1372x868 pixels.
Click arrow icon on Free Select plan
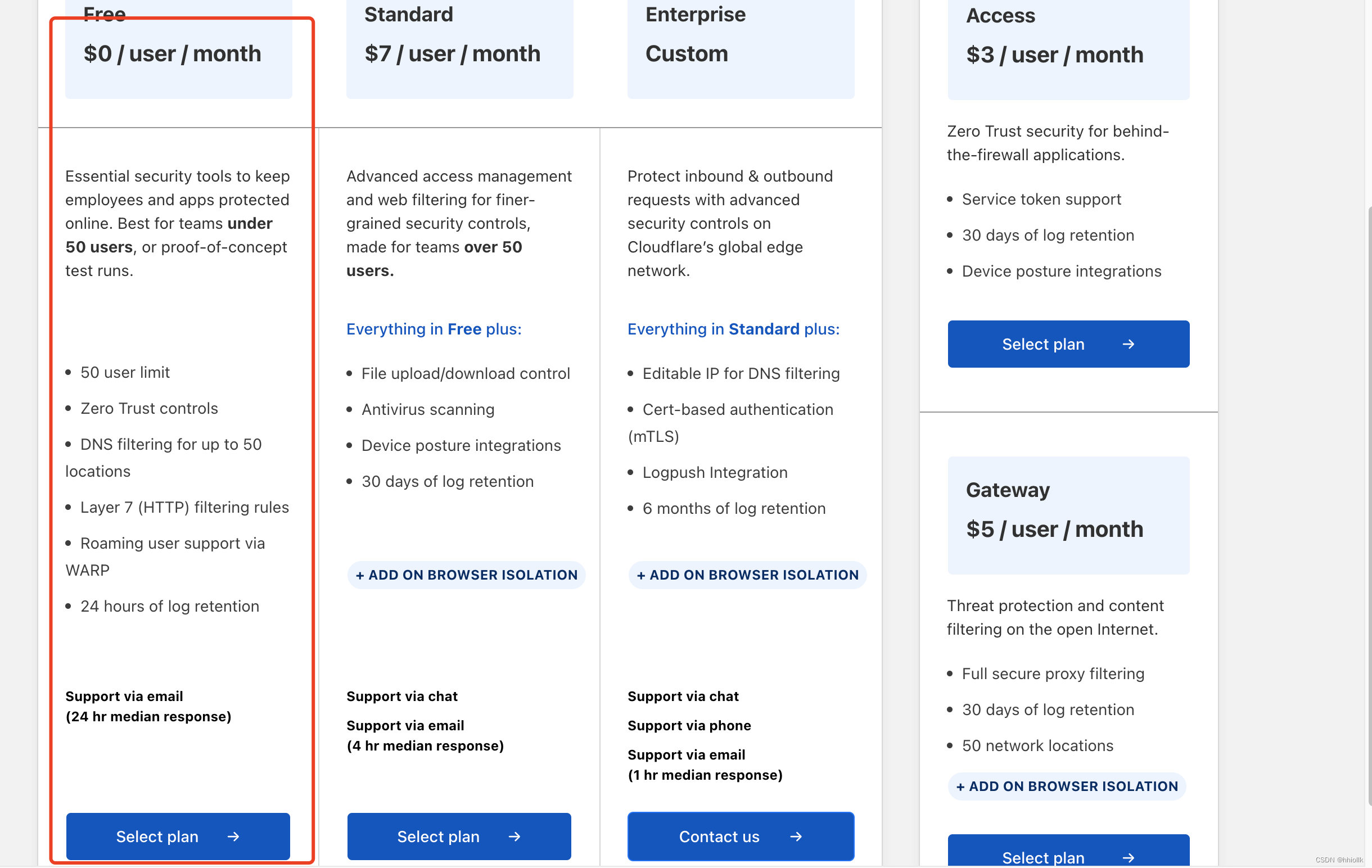coord(233,837)
